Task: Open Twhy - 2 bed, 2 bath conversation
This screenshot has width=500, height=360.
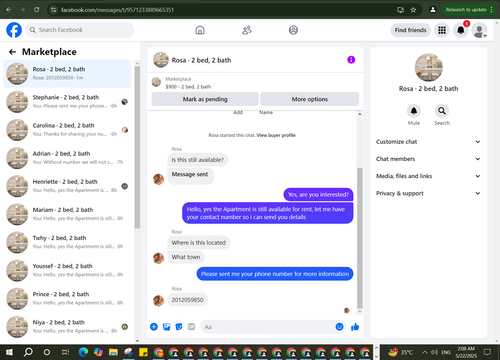Action: point(67,242)
